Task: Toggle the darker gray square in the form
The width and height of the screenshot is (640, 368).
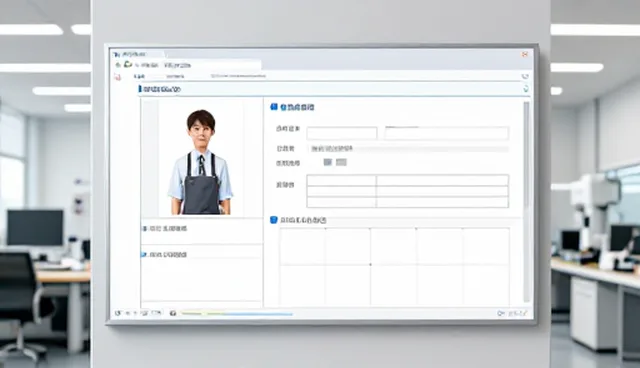Action: [x=328, y=162]
